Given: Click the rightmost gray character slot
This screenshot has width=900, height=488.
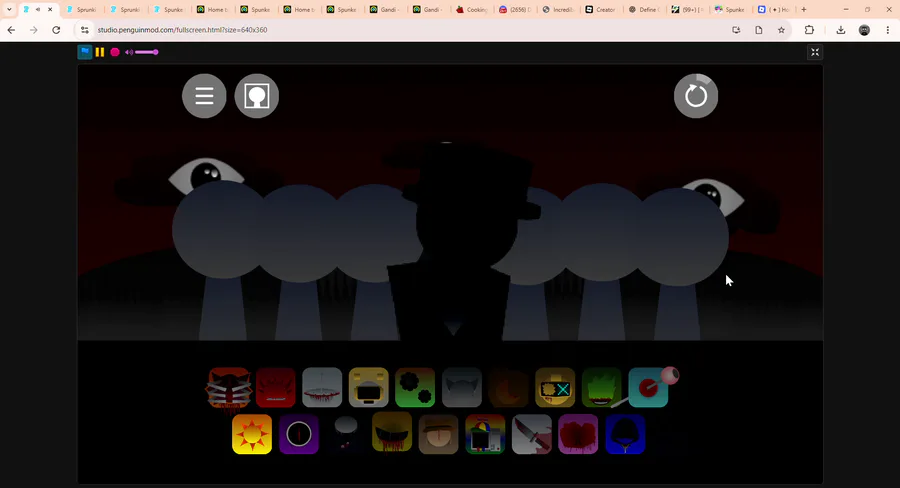Looking at the screenshot, I should click(680, 264).
